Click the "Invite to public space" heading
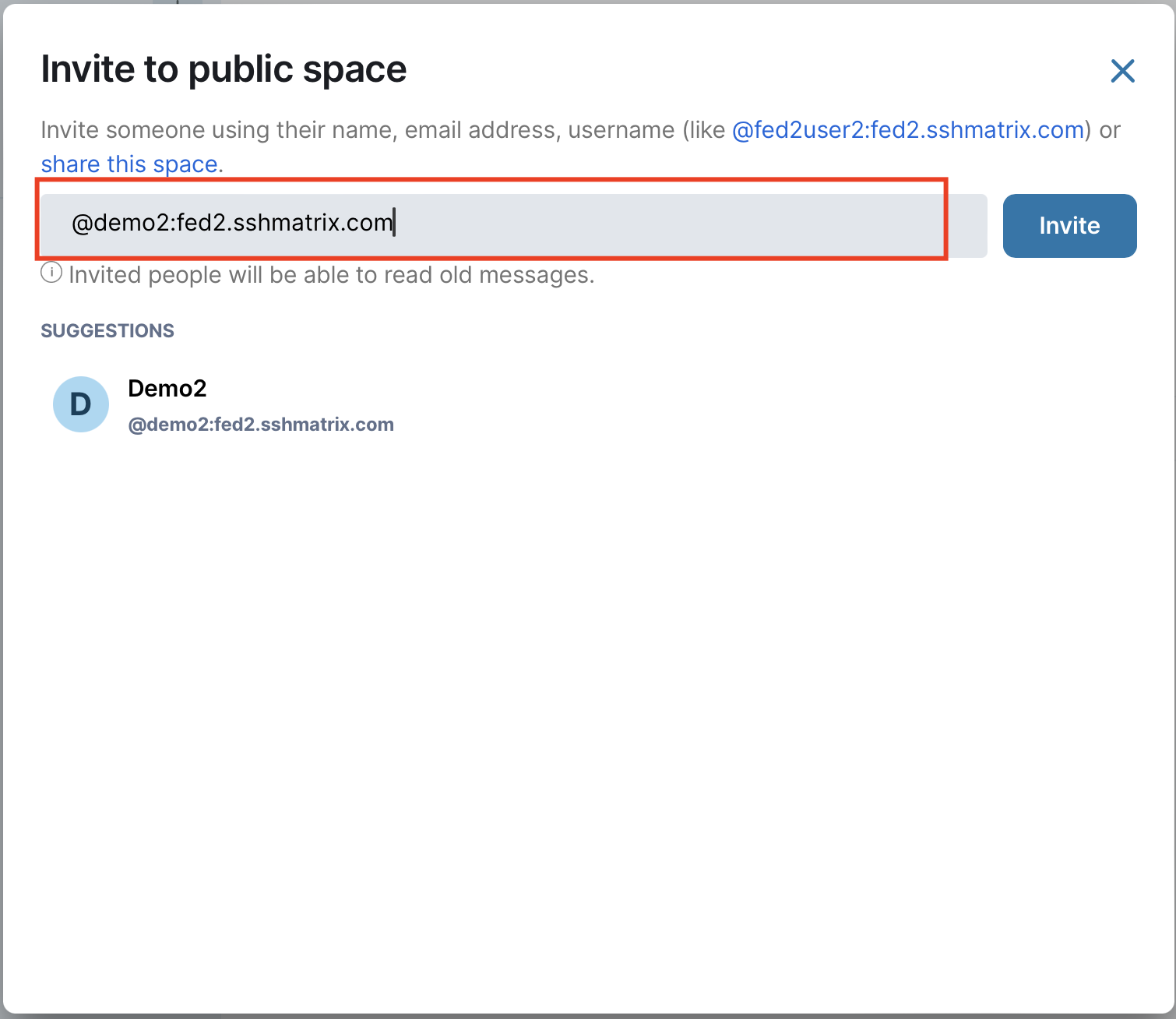Viewport: 1176px width, 1019px height. point(224,69)
